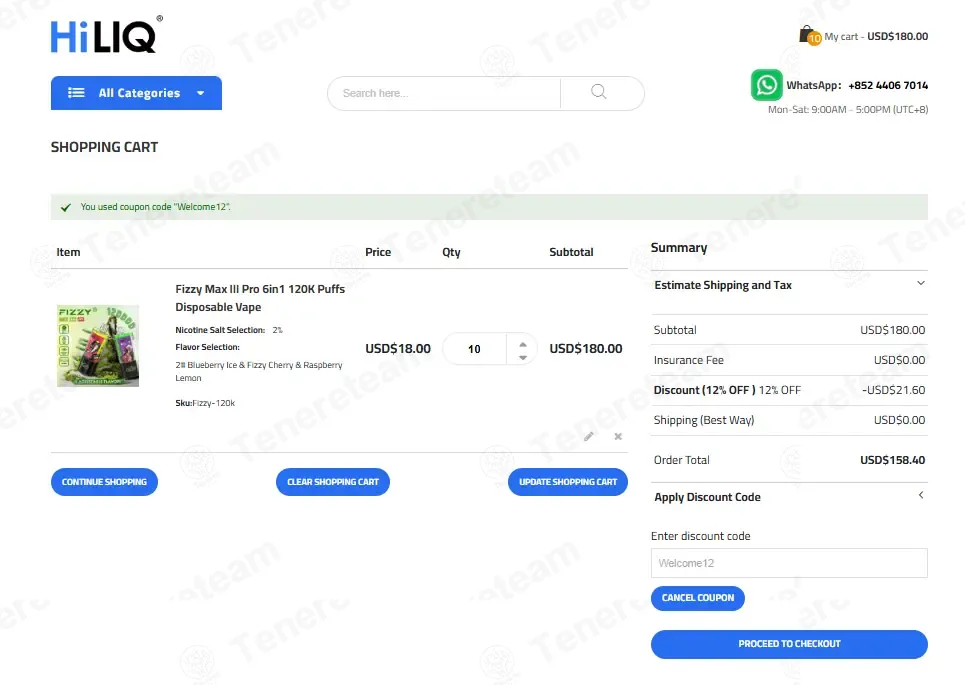Click the Update Shopping Cart button
The height and width of the screenshot is (685, 965).
[567, 482]
